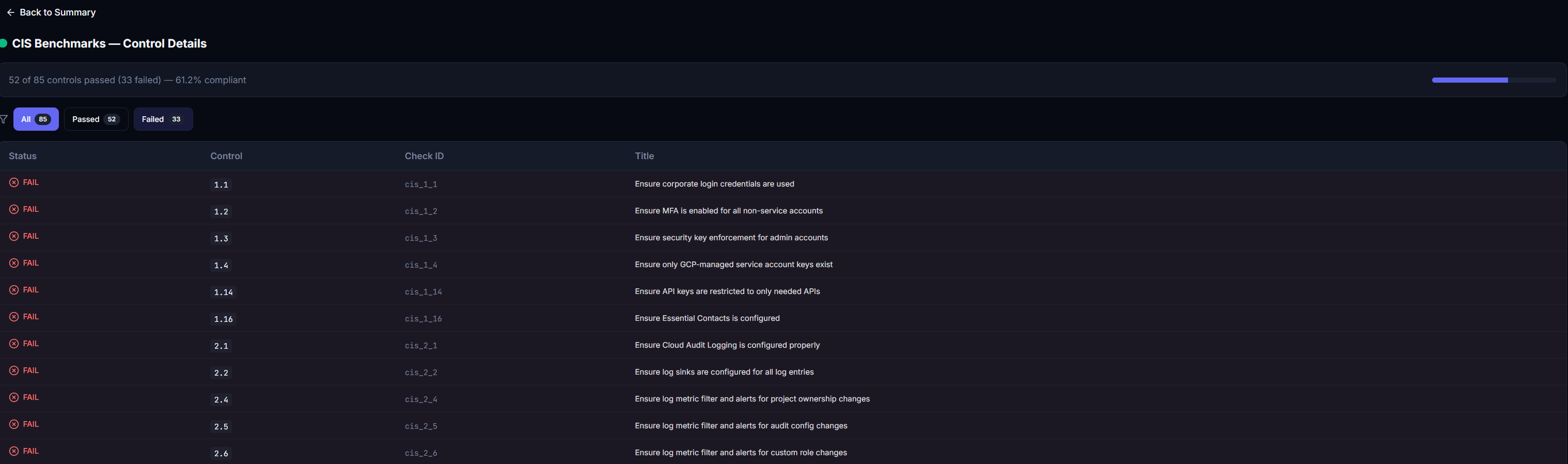Click FAIL icon for control 1.2
This screenshot has height=464, width=1568.
click(14, 209)
